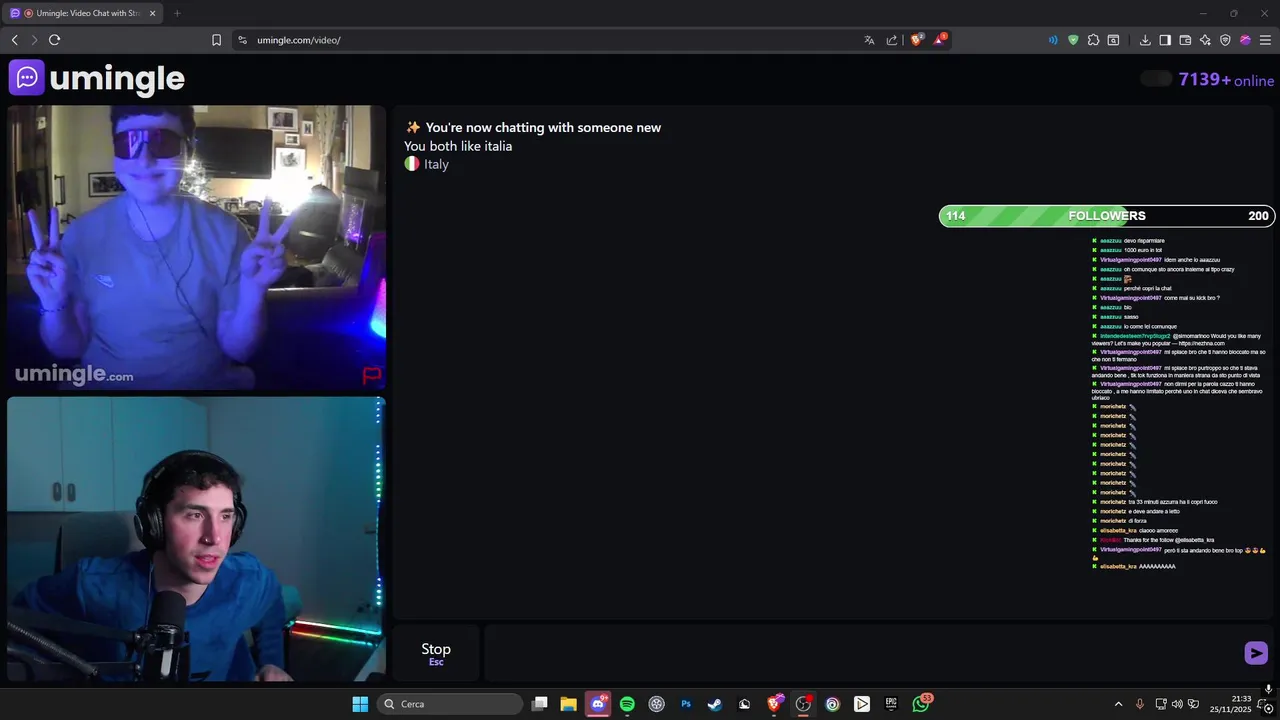1280x720 pixels.
Task: Open the browser hamburger main menu
Action: coord(1265,40)
